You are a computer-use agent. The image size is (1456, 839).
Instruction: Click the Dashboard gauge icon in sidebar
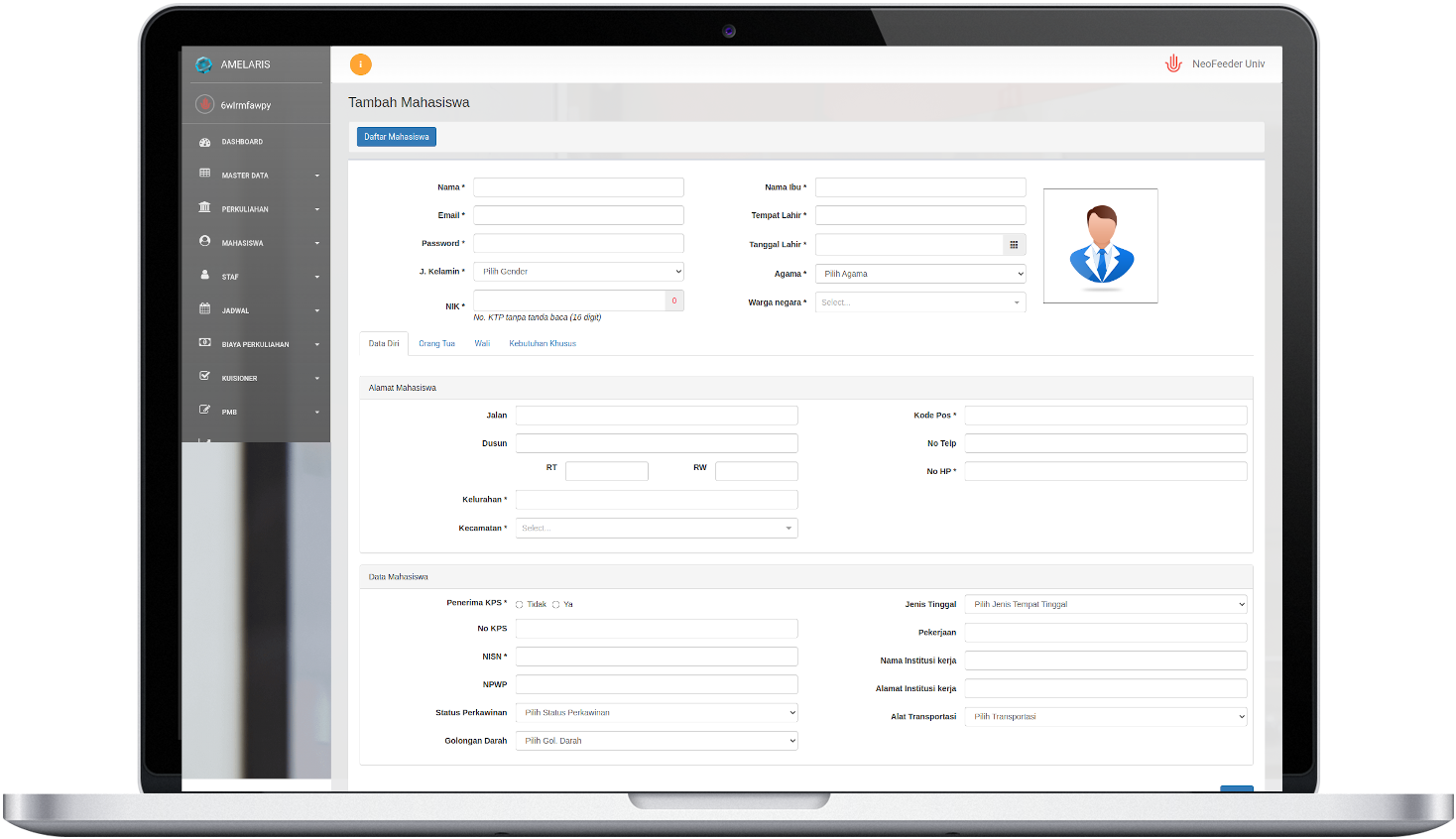click(x=205, y=142)
